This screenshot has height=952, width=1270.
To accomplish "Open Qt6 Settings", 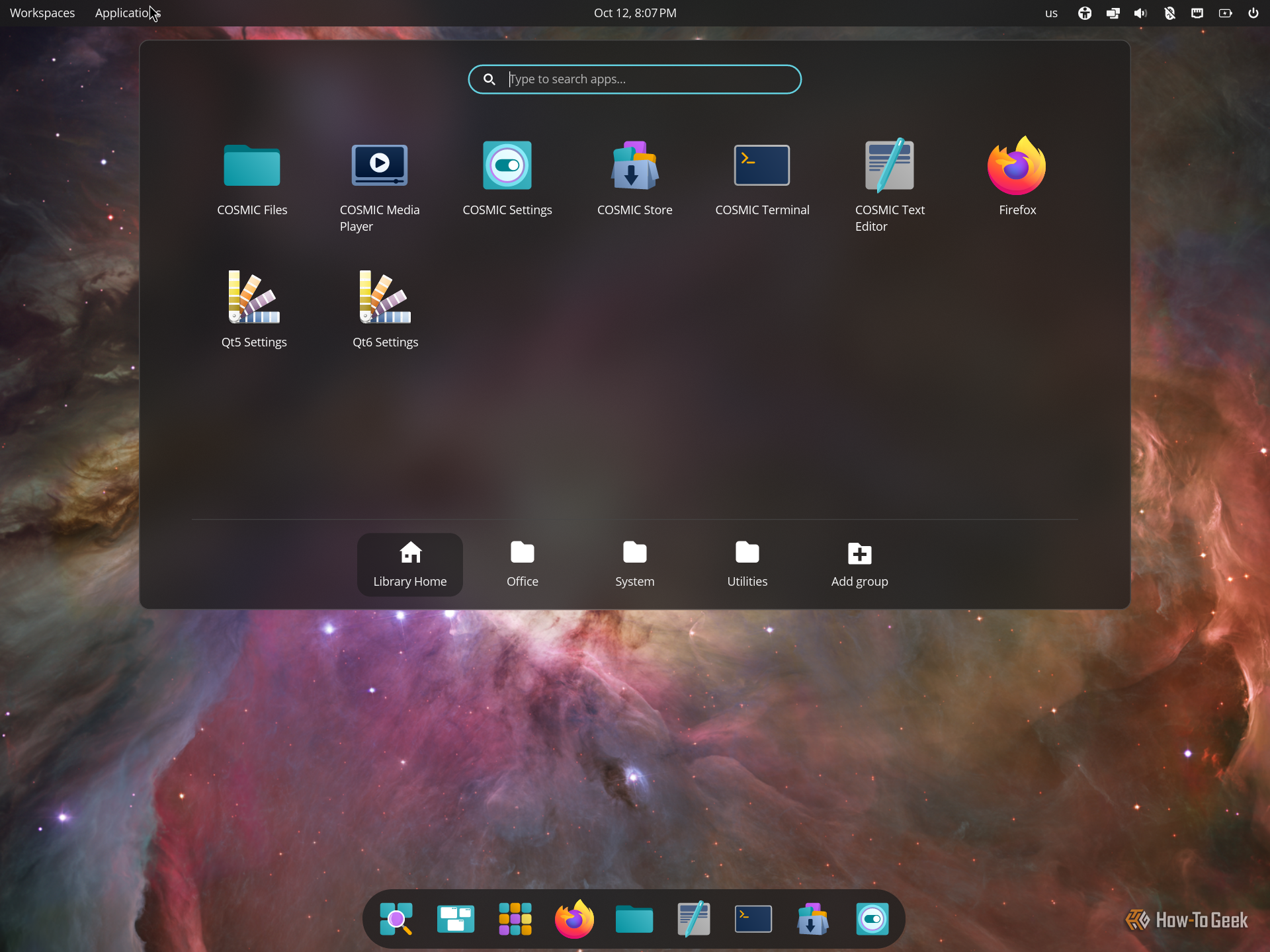I will [x=385, y=309].
